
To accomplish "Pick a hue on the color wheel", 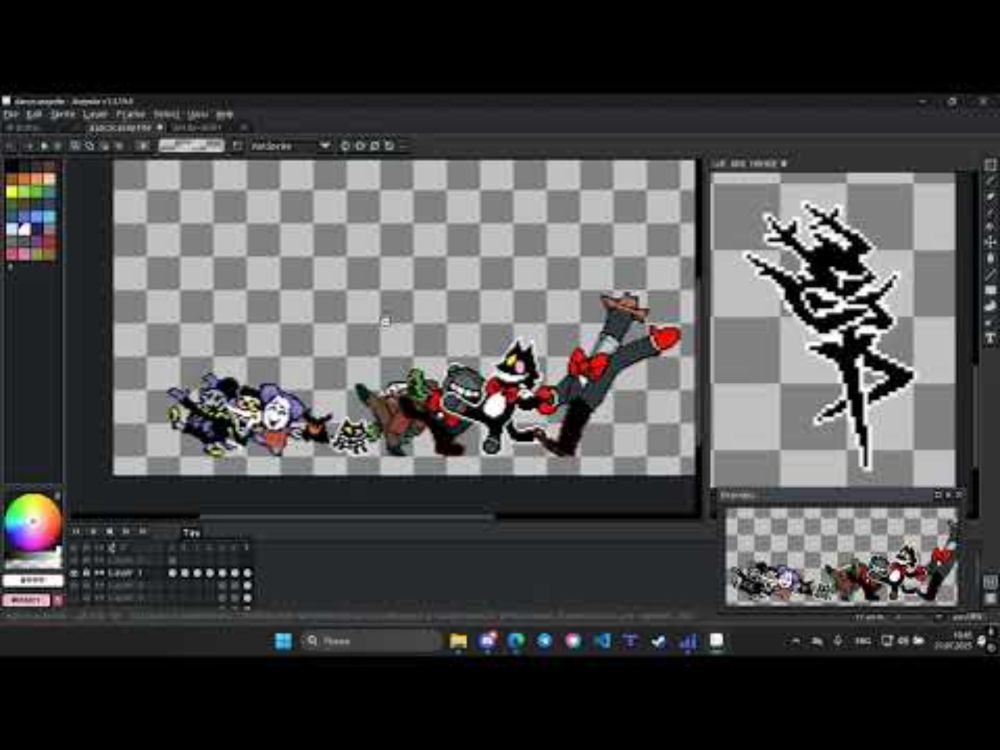I will (32, 522).
